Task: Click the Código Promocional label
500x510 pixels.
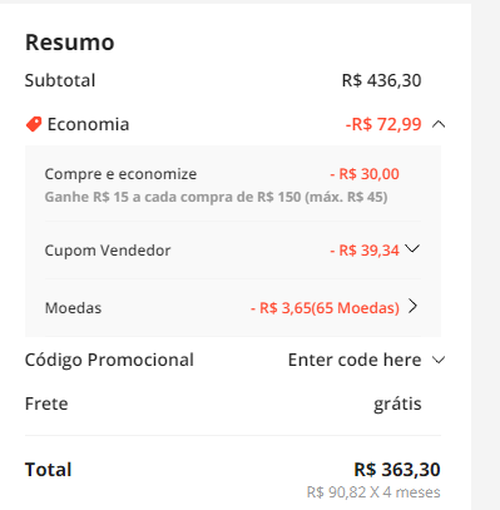Action: (x=109, y=360)
